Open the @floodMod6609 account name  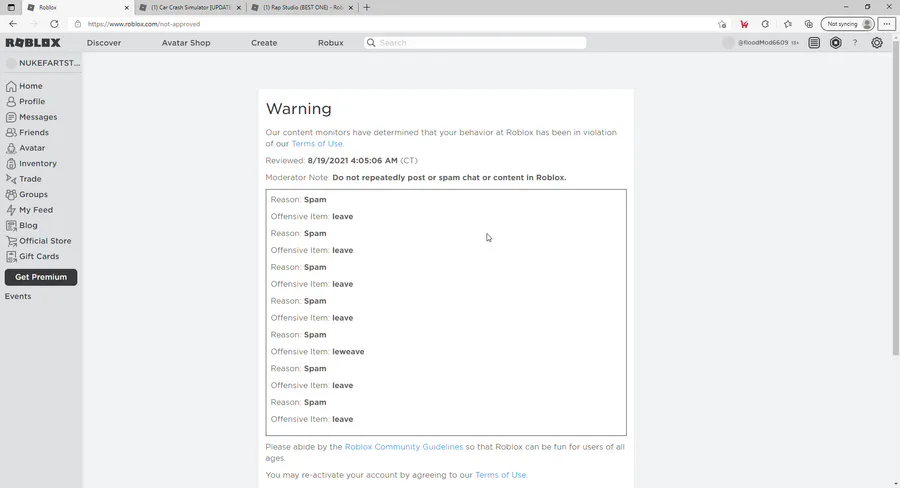tap(763, 42)
